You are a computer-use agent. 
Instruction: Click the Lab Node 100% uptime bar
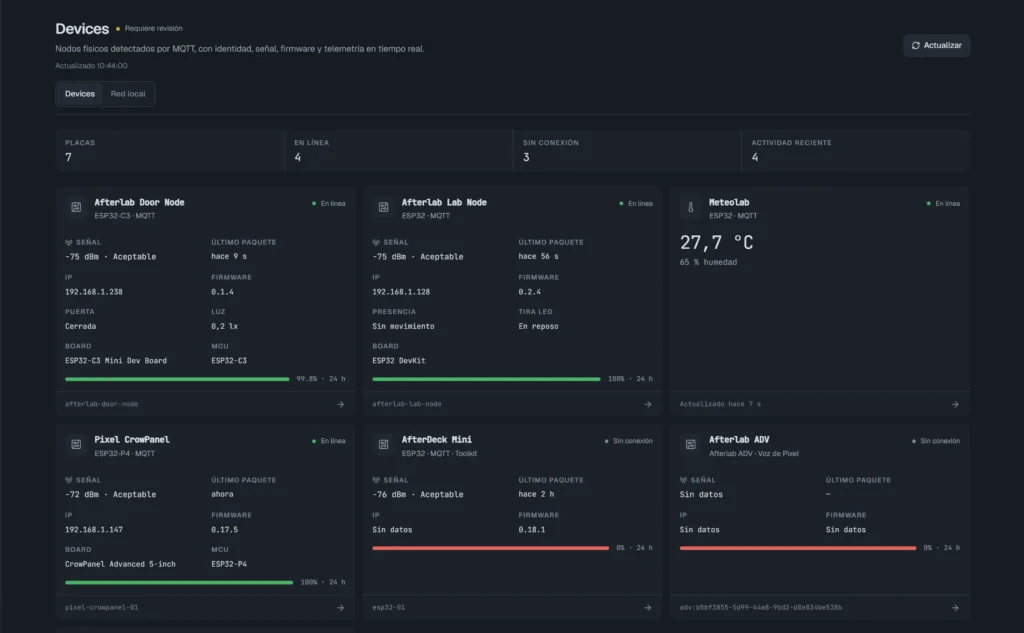click(x=486, y=379)
